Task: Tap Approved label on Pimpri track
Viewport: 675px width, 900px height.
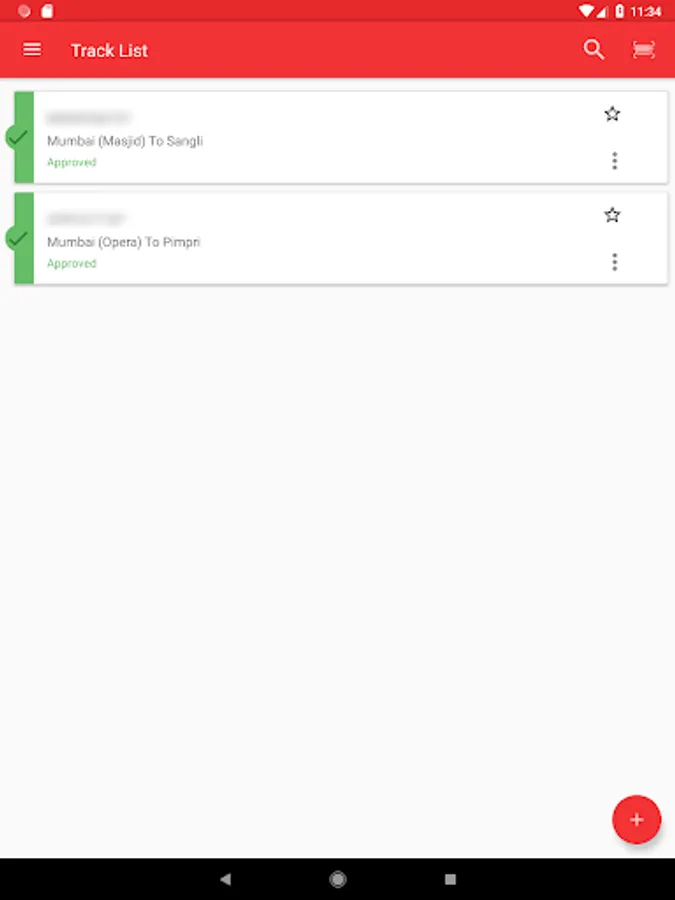Action: (x=71, y=263)
